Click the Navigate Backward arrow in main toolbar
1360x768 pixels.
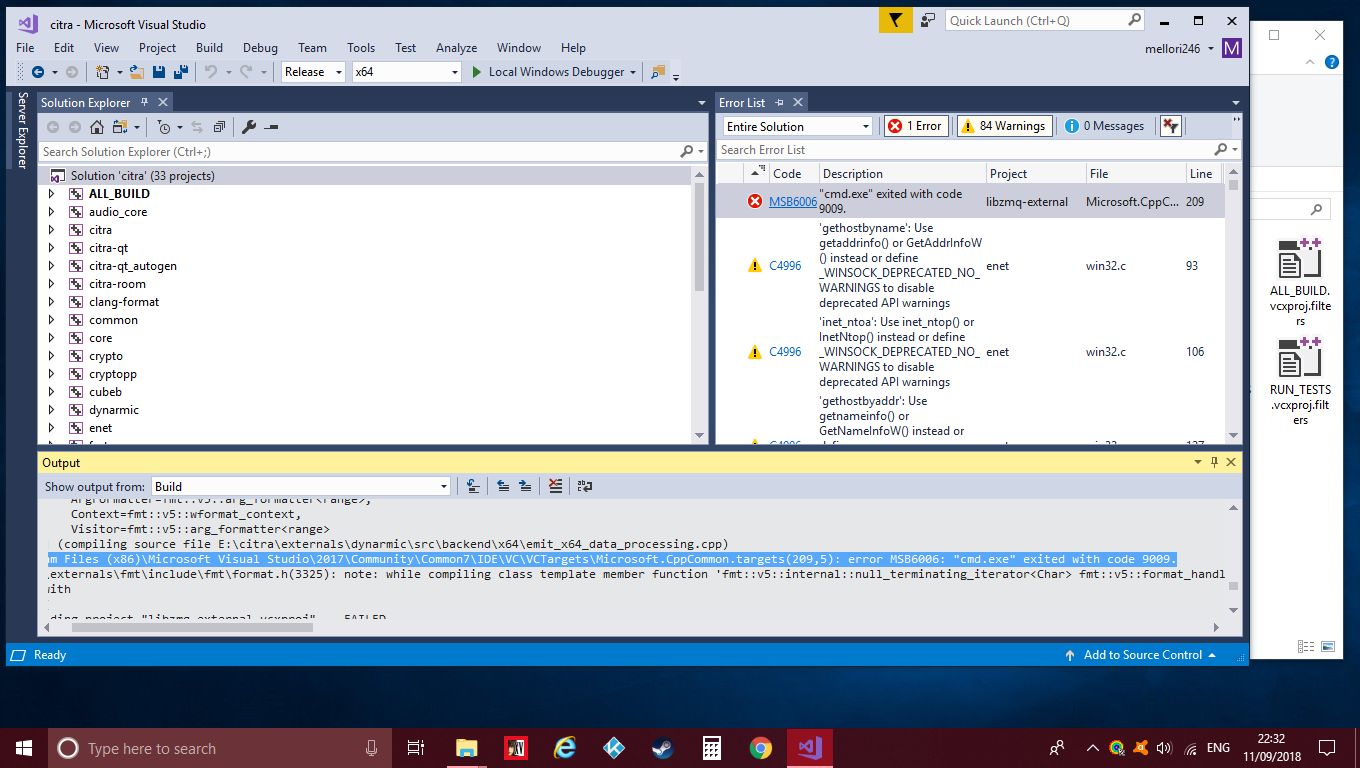click(38, 72)
